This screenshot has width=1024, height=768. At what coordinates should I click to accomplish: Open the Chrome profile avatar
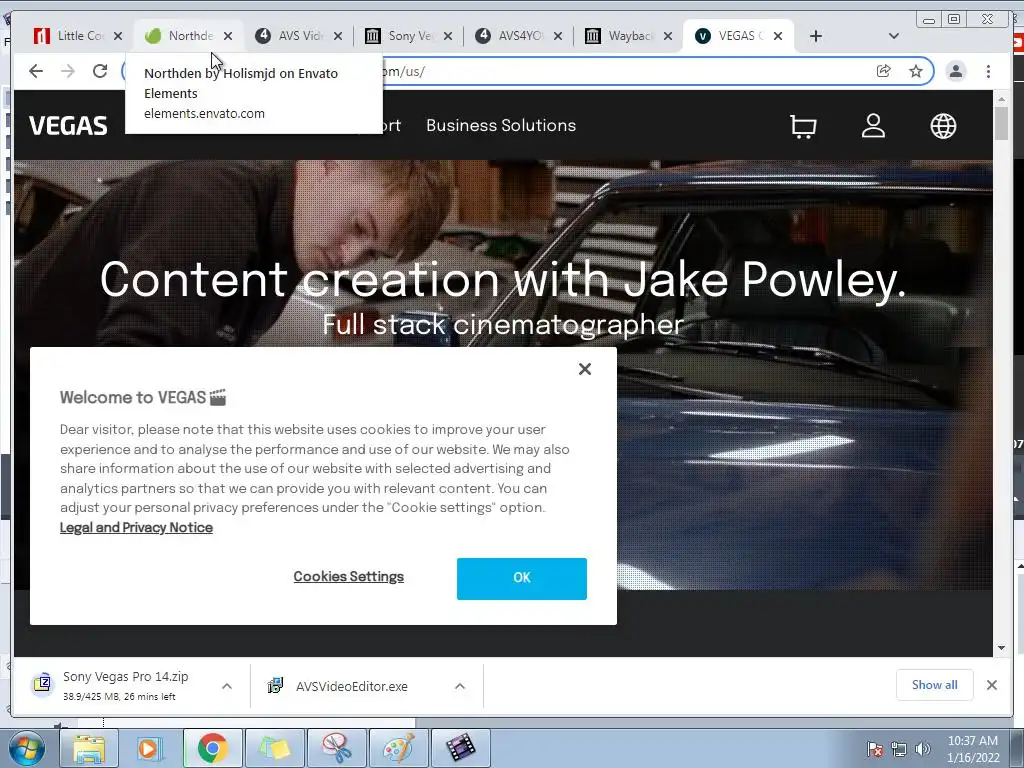pyautogui.click(x=955, y=71)
